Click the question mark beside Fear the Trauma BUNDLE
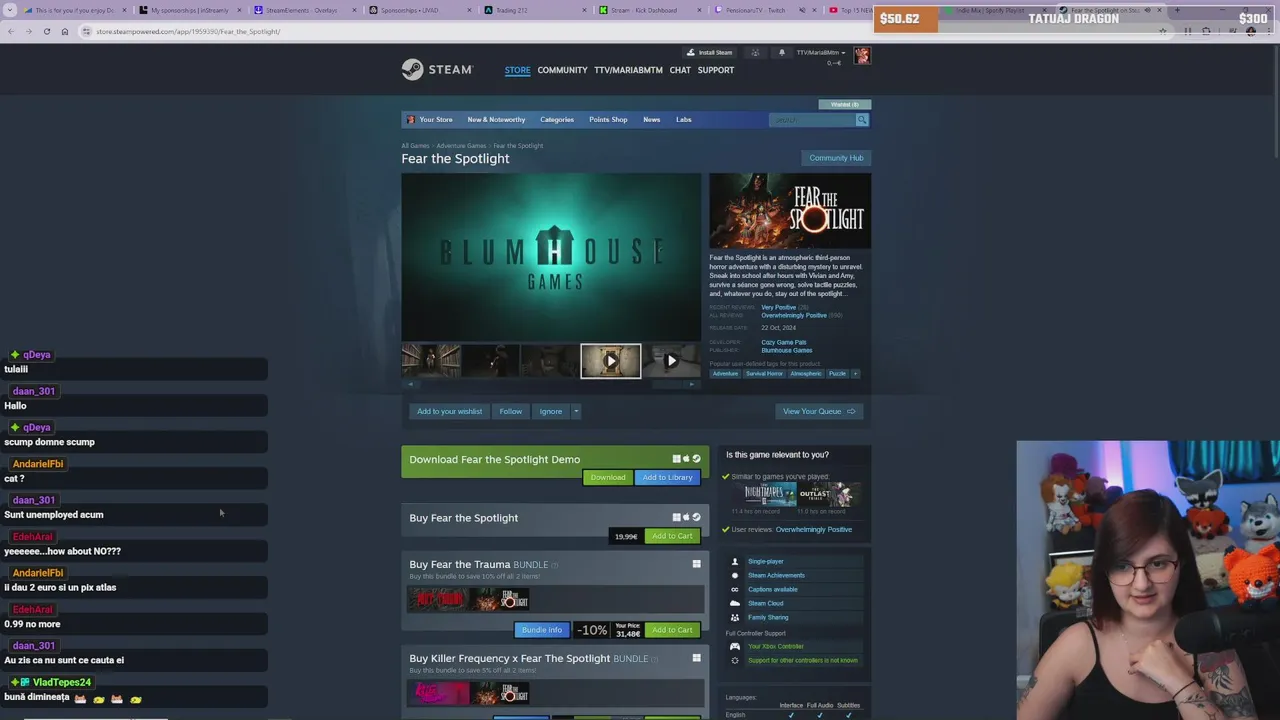This screenshot has height=720, width=1280. [x=555, y=565]
